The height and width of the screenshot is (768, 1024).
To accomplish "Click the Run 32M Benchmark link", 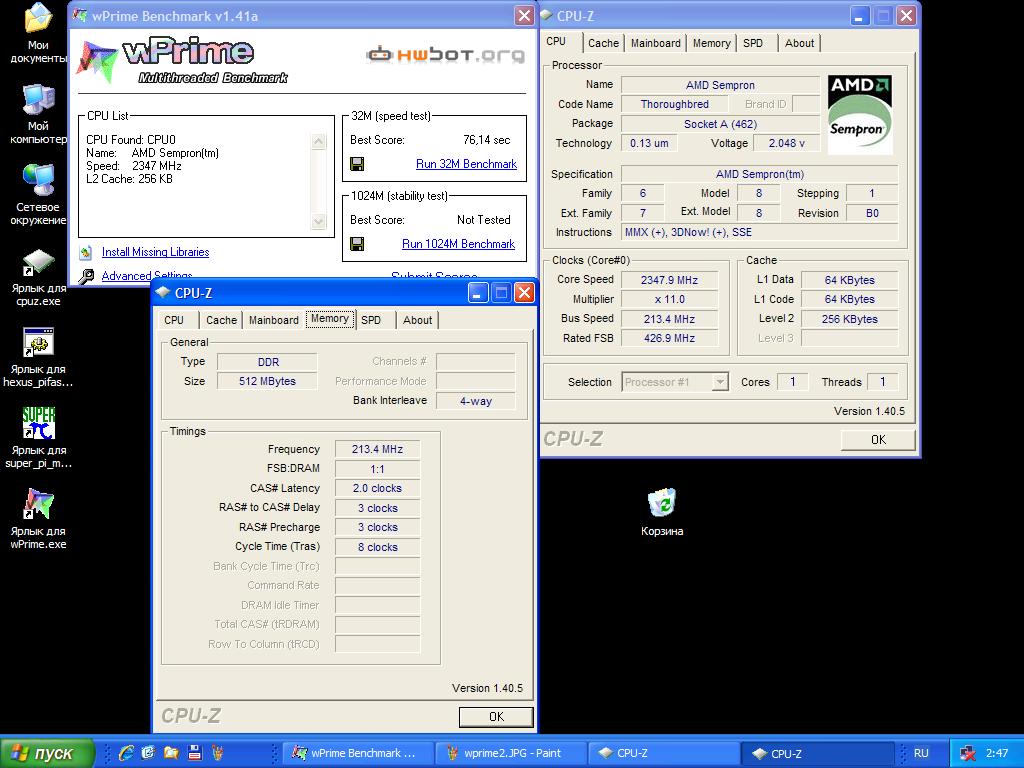I will [x=466, y=164].
